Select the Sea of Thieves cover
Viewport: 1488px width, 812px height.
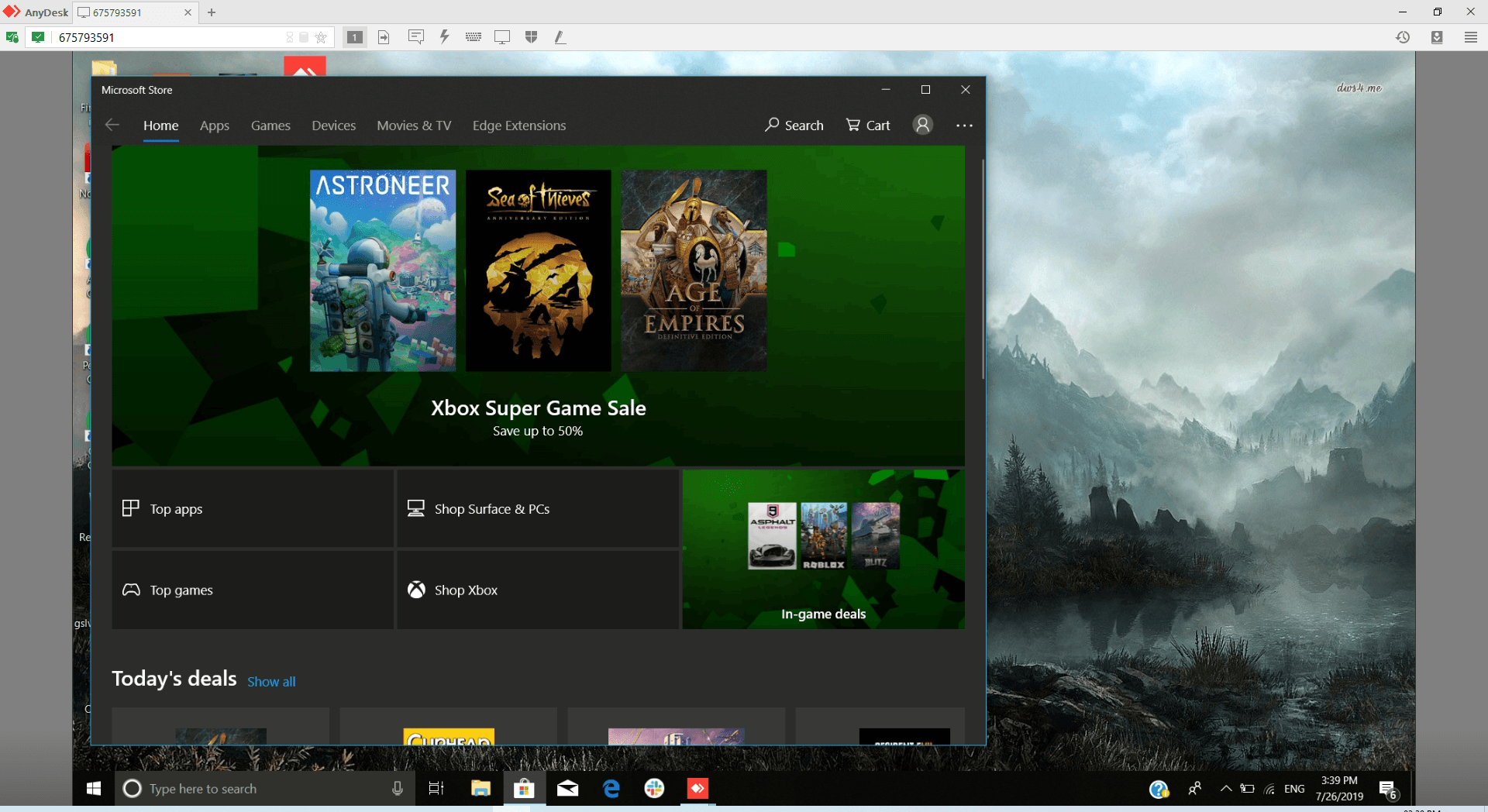click(538, 270)
